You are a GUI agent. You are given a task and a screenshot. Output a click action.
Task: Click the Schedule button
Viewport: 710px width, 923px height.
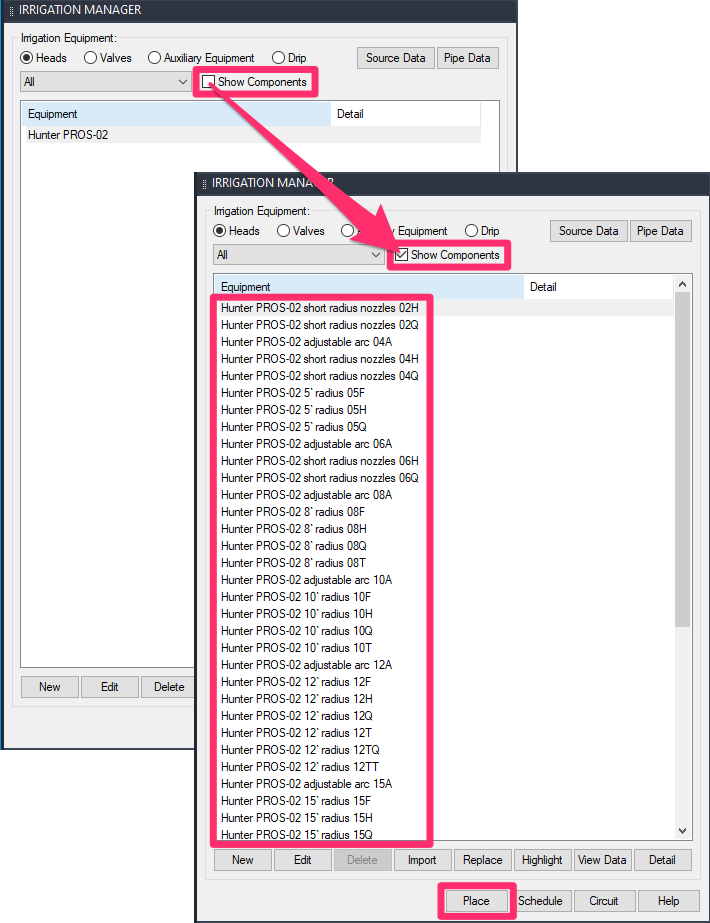(x=540, y=901)
